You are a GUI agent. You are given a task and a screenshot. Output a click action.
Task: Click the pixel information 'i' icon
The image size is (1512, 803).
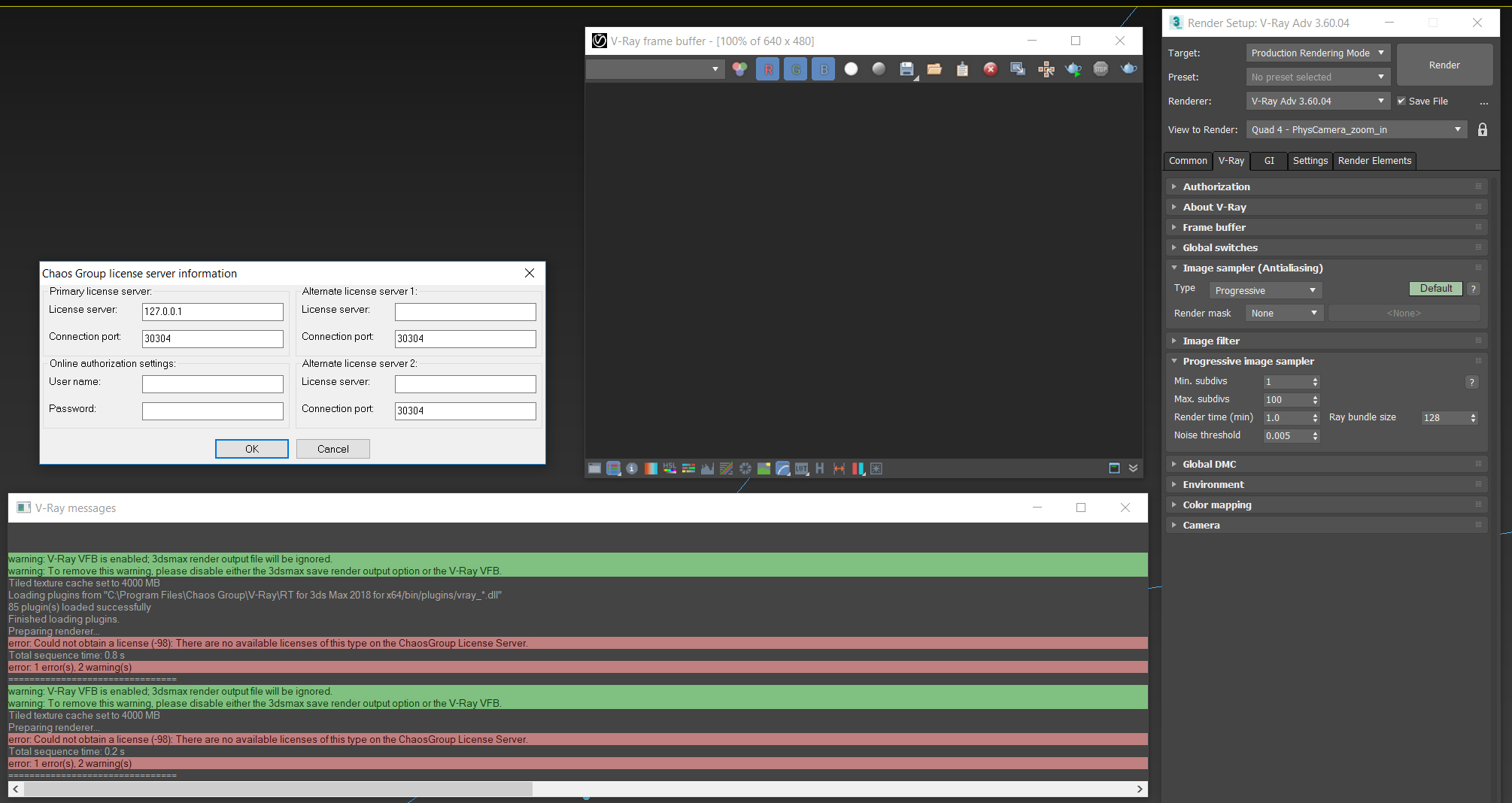click(x=632, y=468)
